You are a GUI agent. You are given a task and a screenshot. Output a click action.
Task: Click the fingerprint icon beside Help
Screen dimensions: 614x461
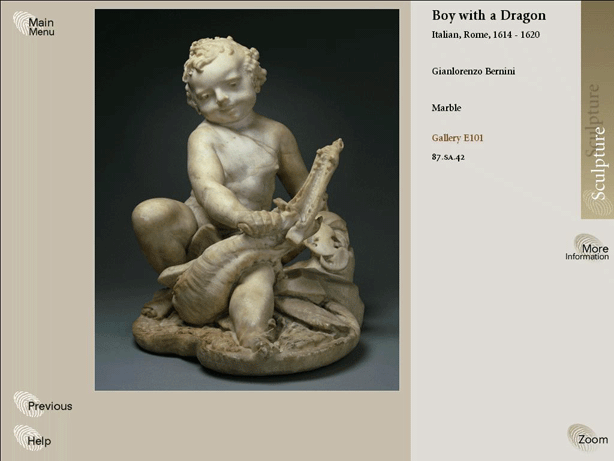pyautogui.click(x=24, y=437)
